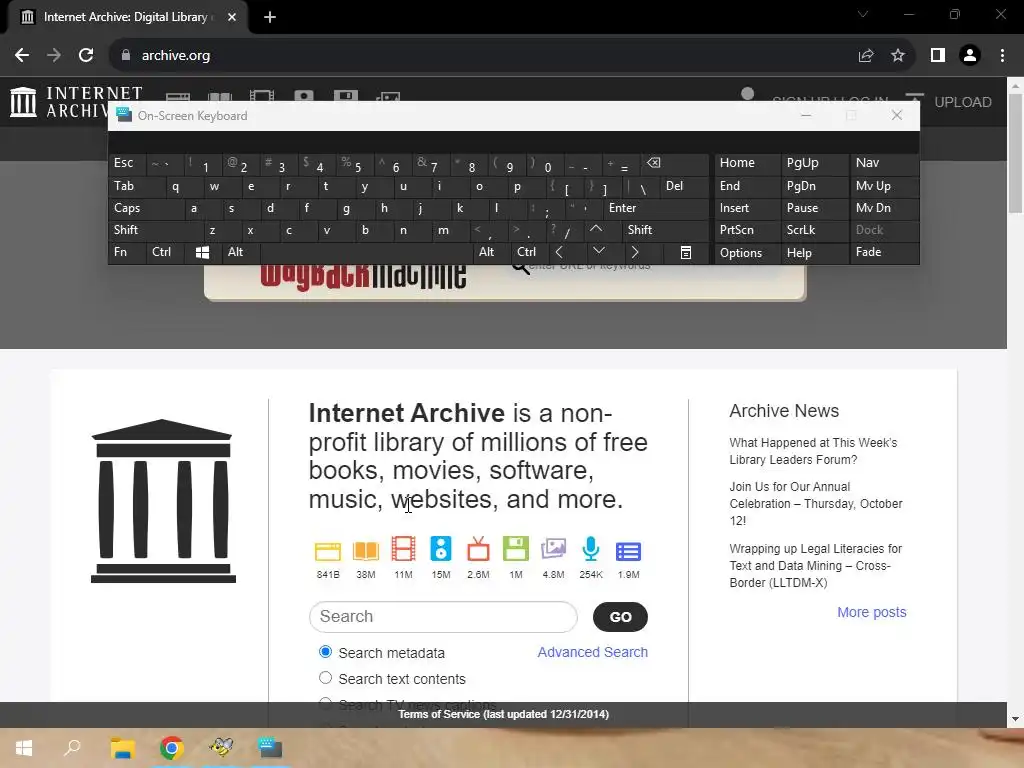The height and width of the screenshot is (768, 1024).
Task: Click the Esc key on on-screen keyboard
Action: click(x=127, y=163)
